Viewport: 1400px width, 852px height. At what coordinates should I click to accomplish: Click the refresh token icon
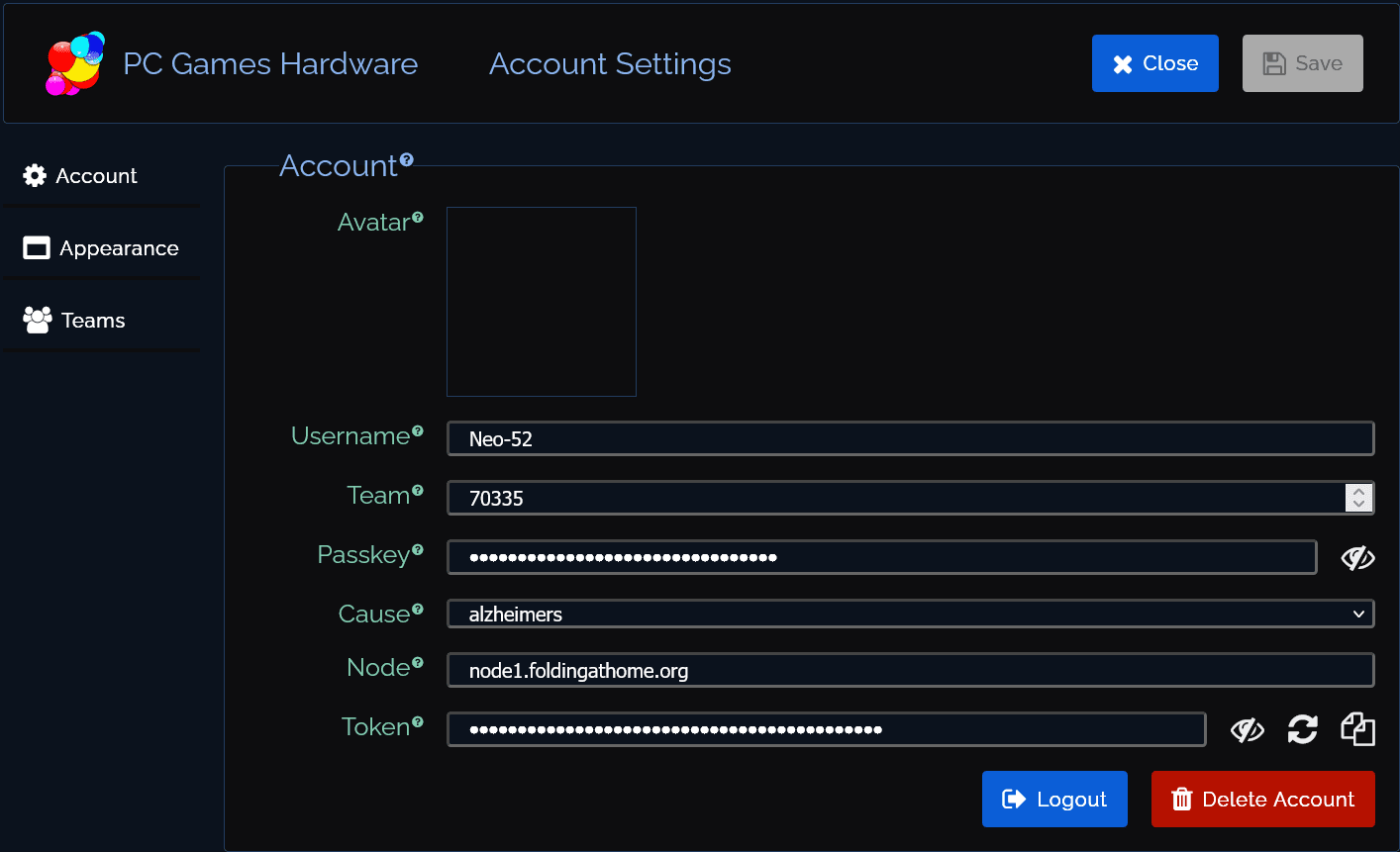[x=1302, y=729]
